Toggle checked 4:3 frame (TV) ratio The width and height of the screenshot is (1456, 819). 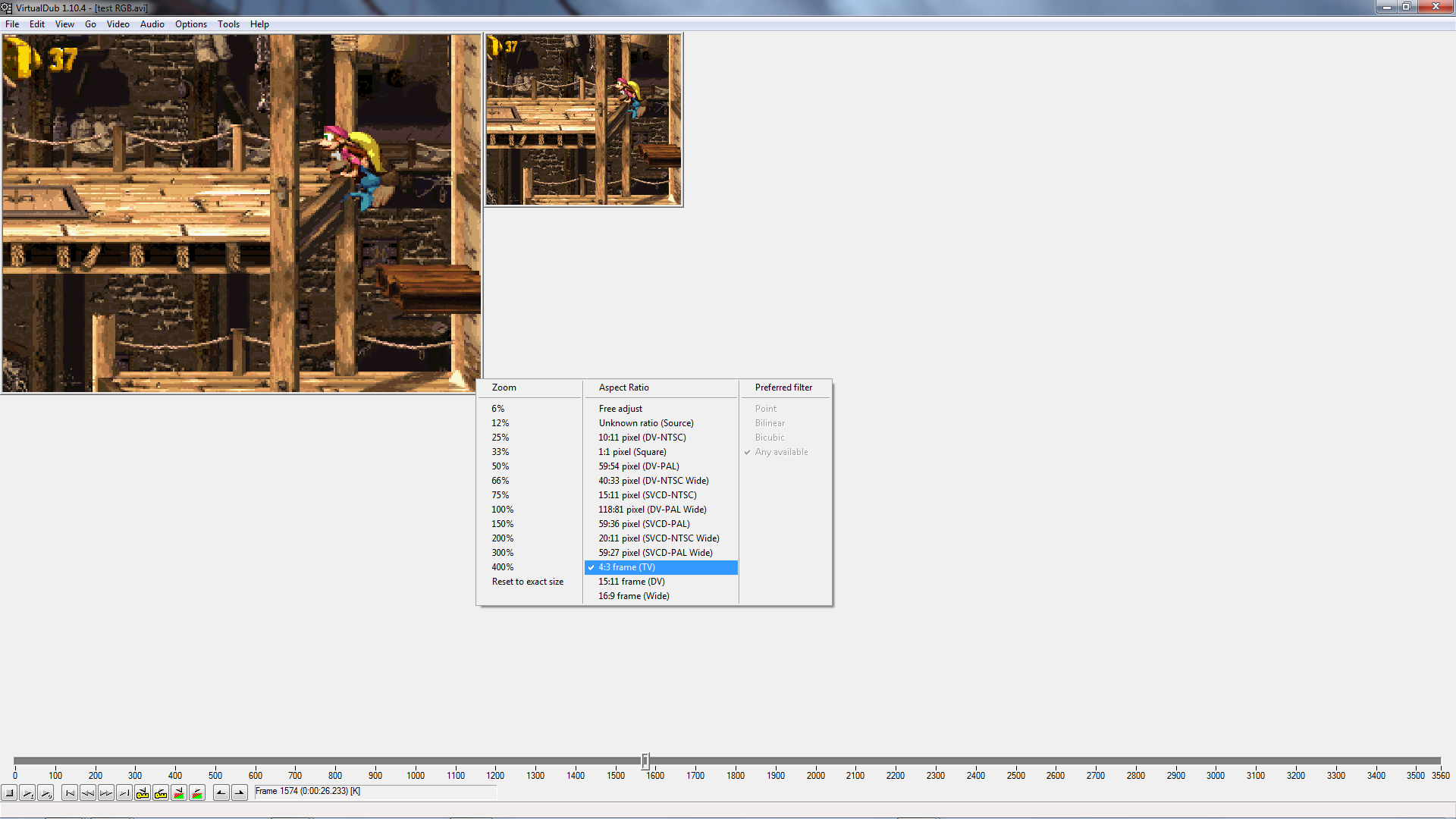661,567
